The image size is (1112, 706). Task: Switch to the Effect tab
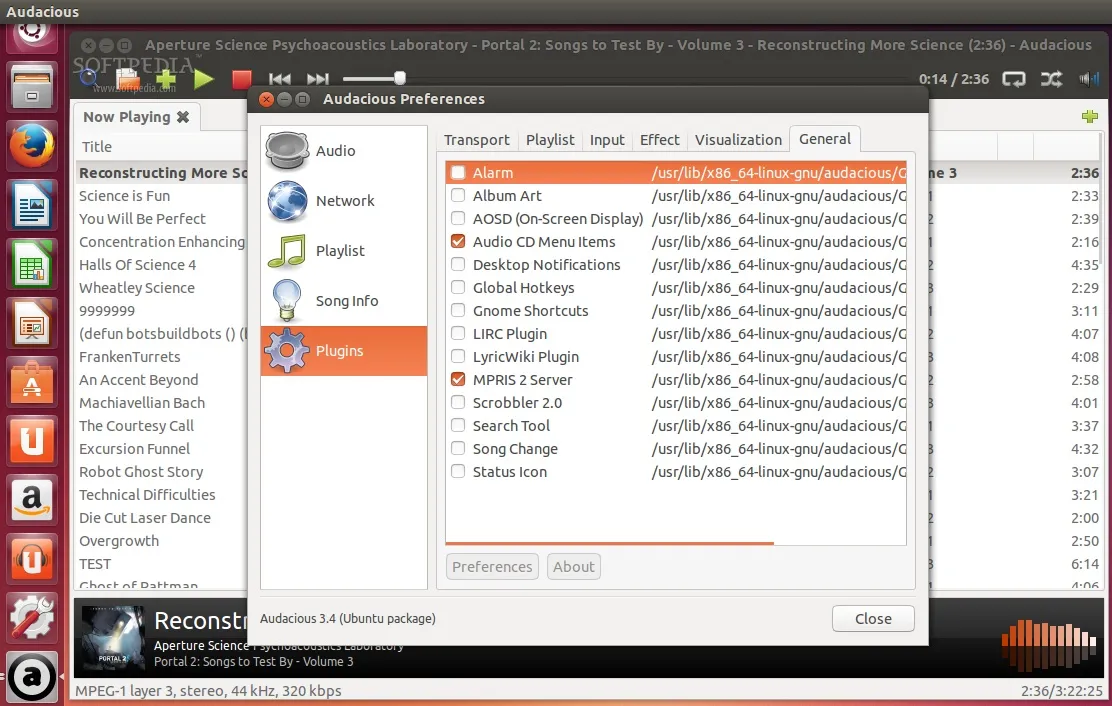(x=659, y=140)
